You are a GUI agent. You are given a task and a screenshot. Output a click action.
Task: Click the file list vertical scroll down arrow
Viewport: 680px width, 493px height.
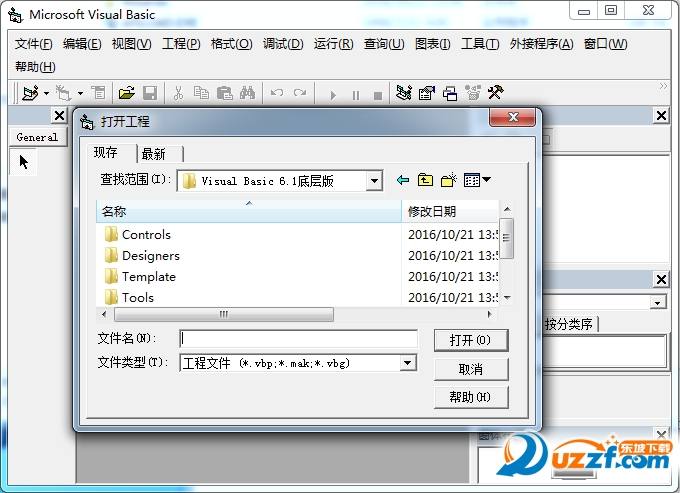[x=507, y=298]
